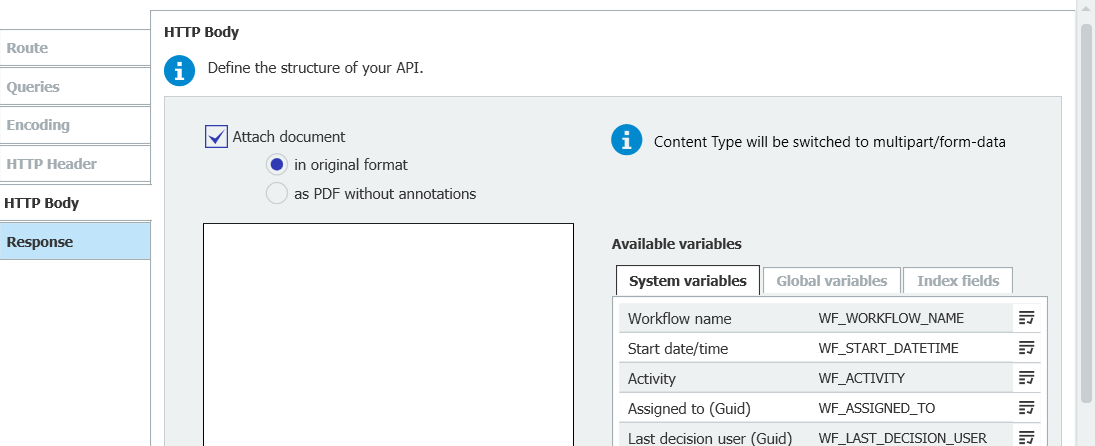The image size is (1095, 446).
Task: Insert the WF_WORKFLOW_NAME variable via its icon
Action: [x=1025, y=318]
